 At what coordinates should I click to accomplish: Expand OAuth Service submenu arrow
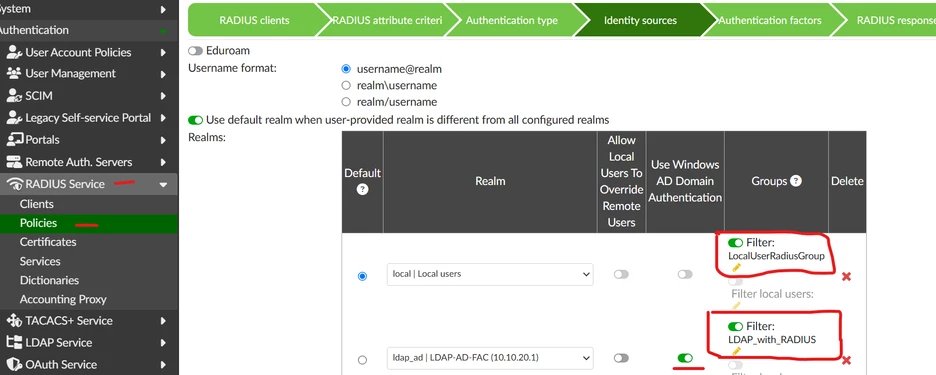click(x=163, y=365)
